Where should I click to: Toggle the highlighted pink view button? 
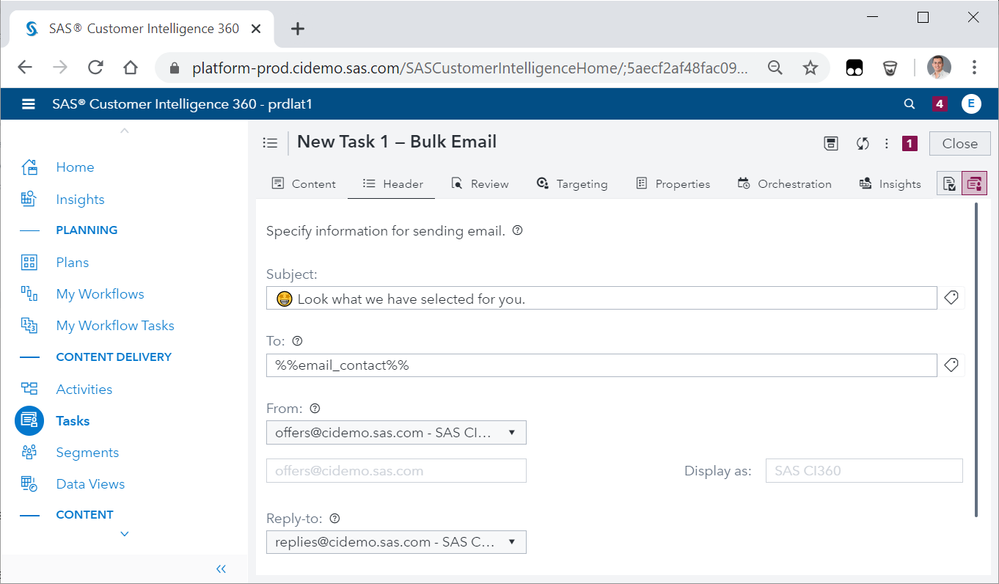974,183
